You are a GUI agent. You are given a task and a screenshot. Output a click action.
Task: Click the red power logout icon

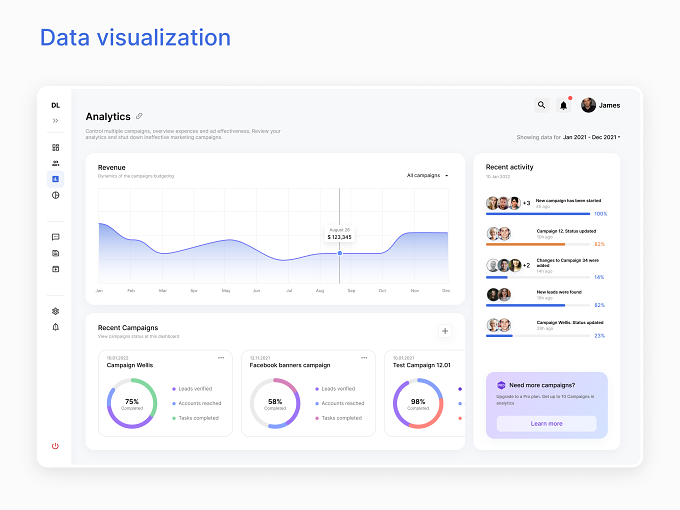click(x=55, y=446)
